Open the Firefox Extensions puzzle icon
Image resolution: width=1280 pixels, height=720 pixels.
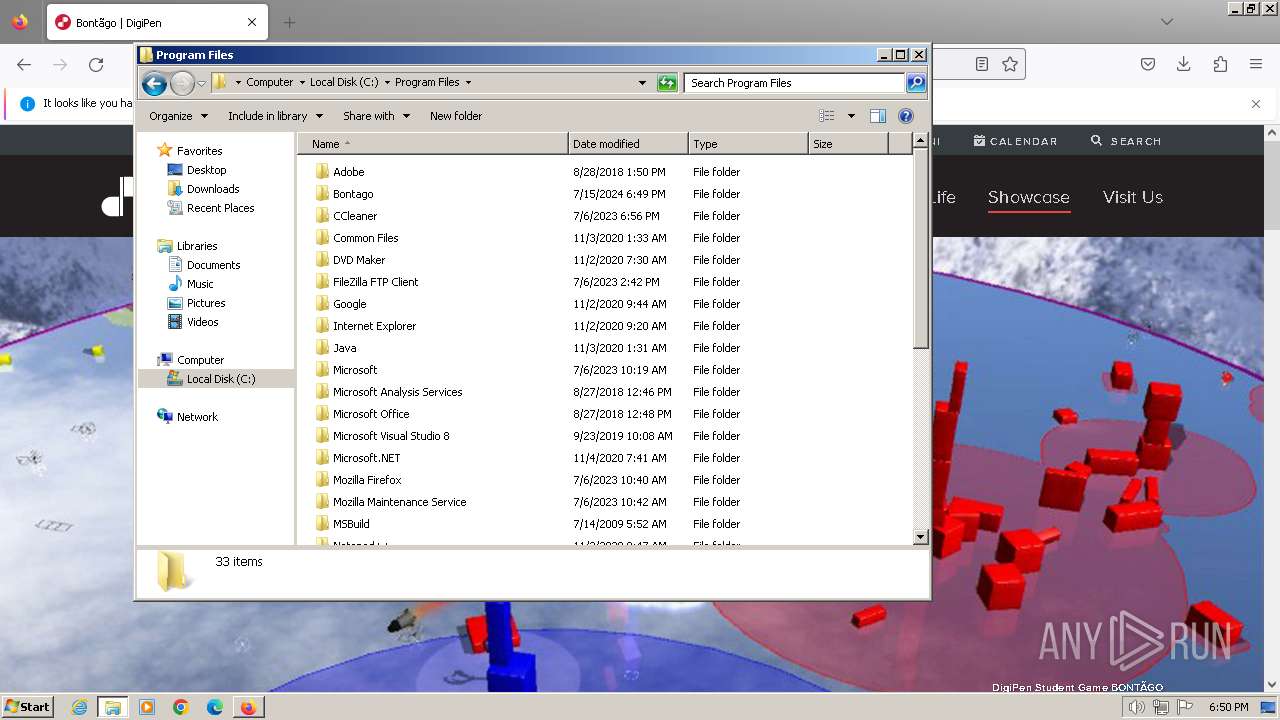tap(1220, 64)
